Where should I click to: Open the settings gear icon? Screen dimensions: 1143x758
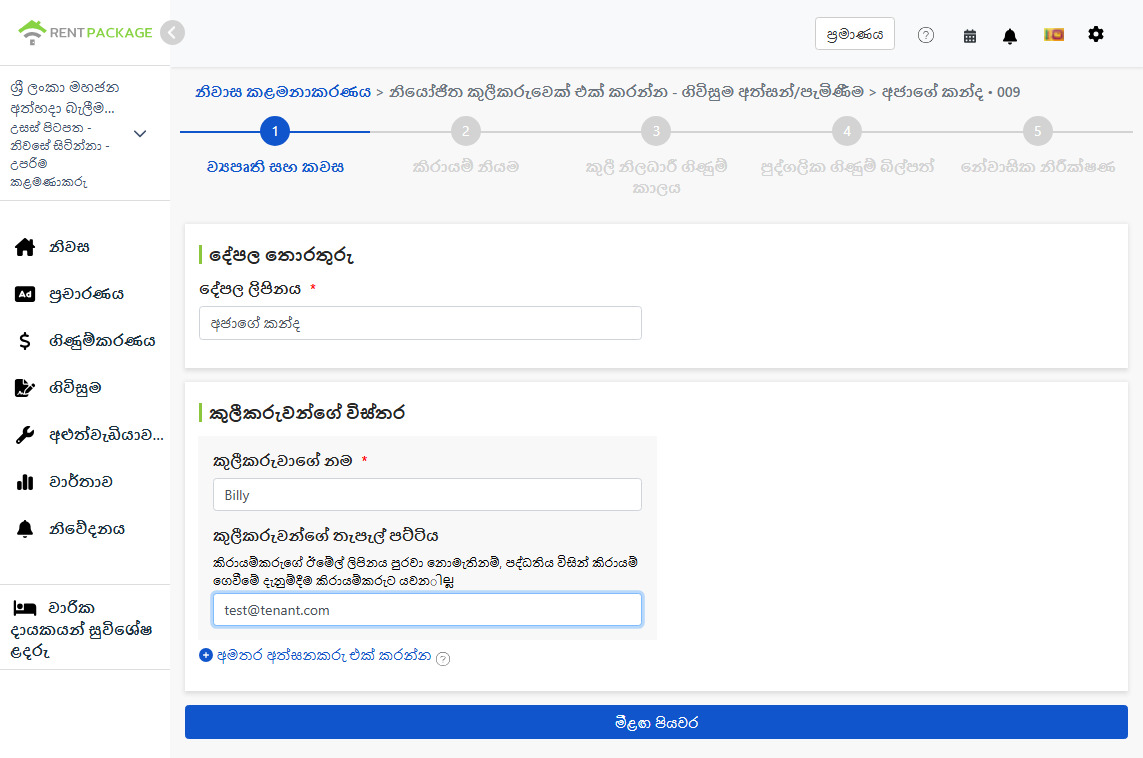1096,34
